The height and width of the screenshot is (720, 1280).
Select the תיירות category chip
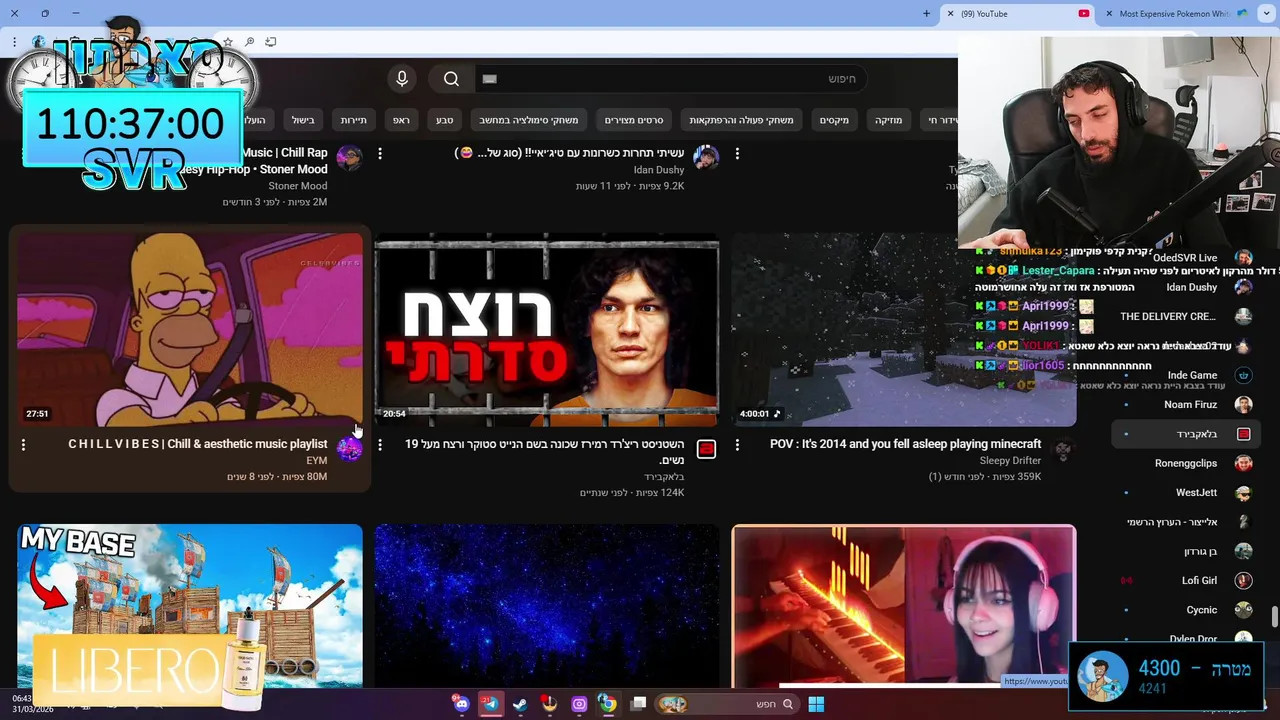(354, 120)
